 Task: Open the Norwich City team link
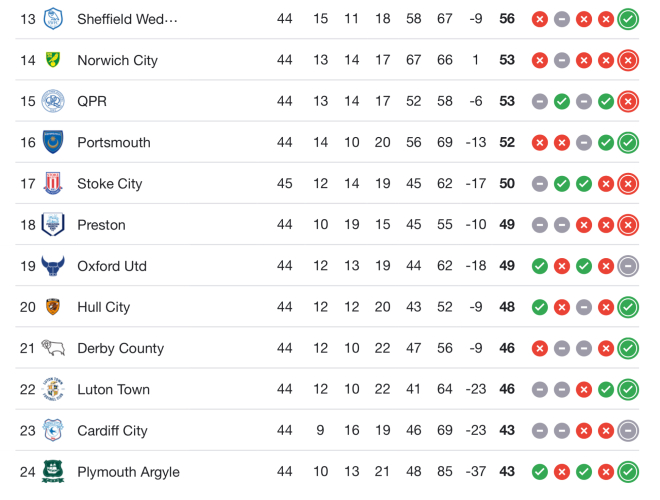[117, 60]
